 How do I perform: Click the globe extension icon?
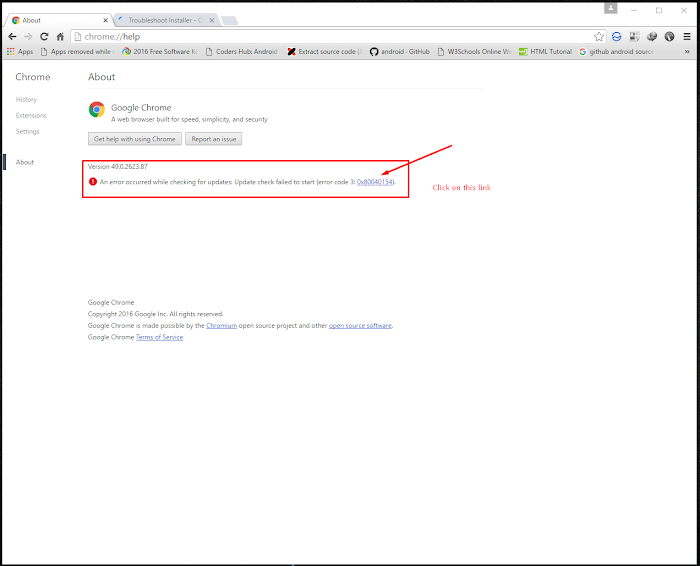[x=669, y=37]
